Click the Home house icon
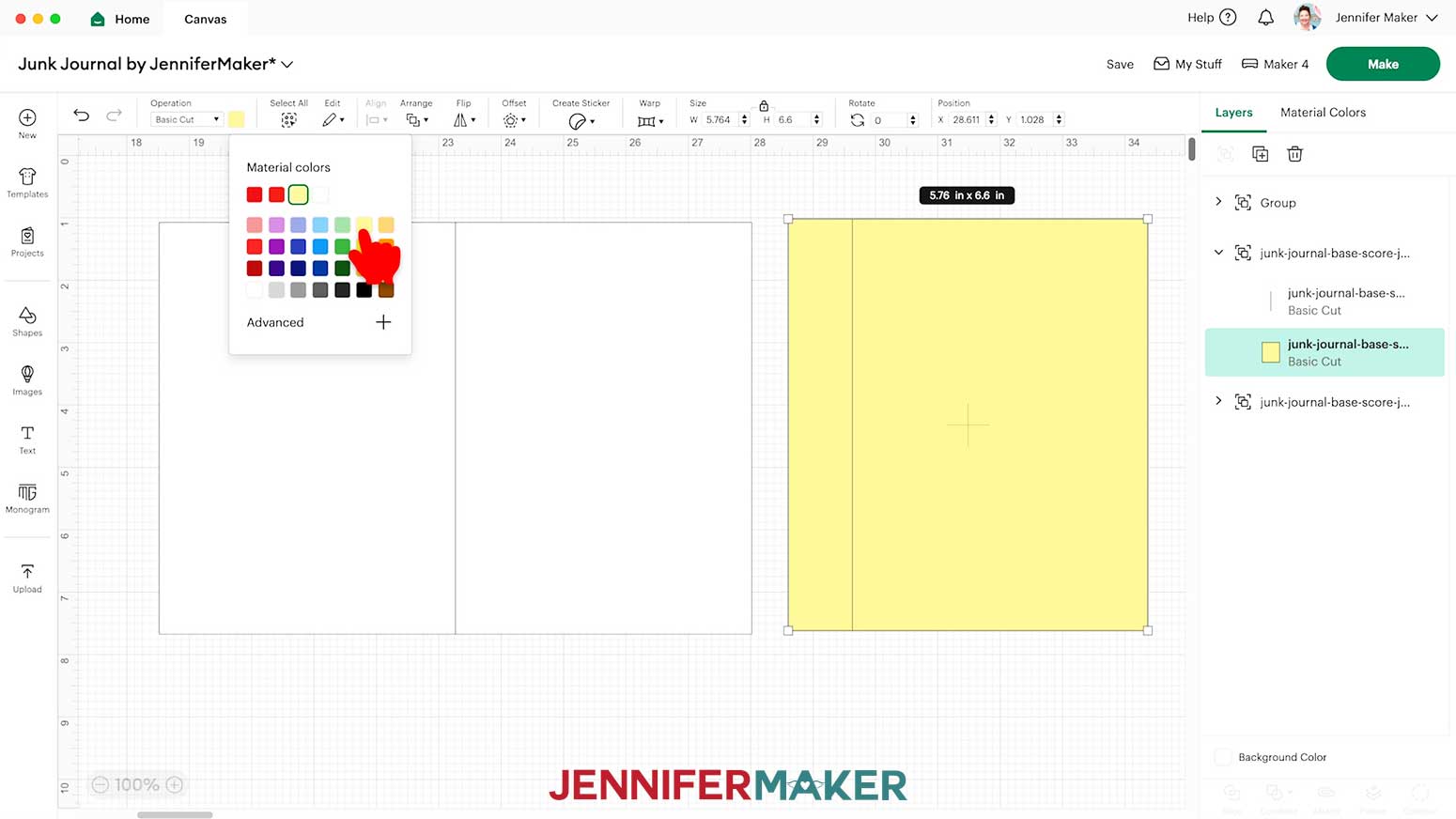Image resolution: width=1456 pixels, height=819 pixels. tap(98, 19)
